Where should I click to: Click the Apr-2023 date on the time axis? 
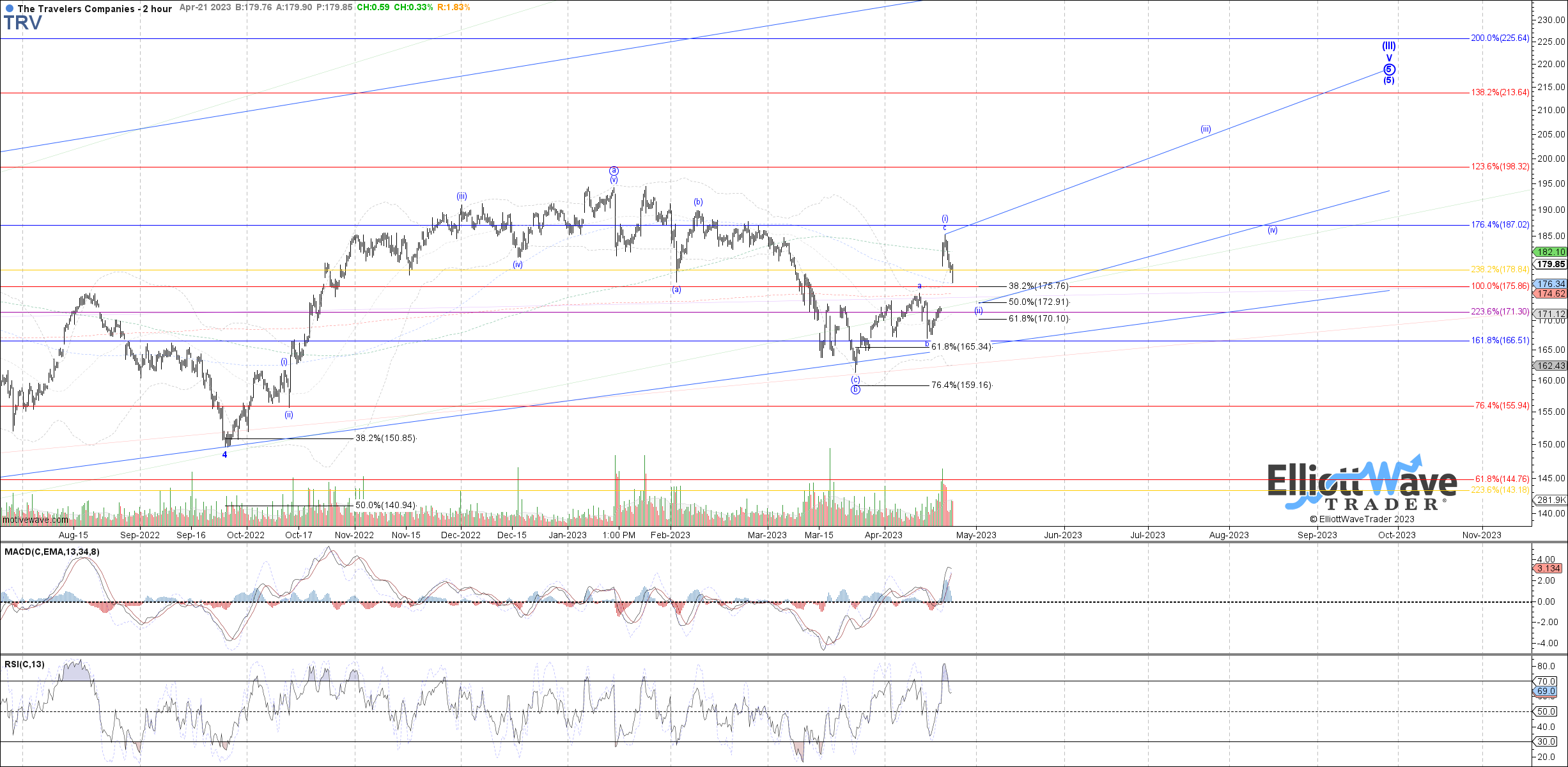[883, 535]
